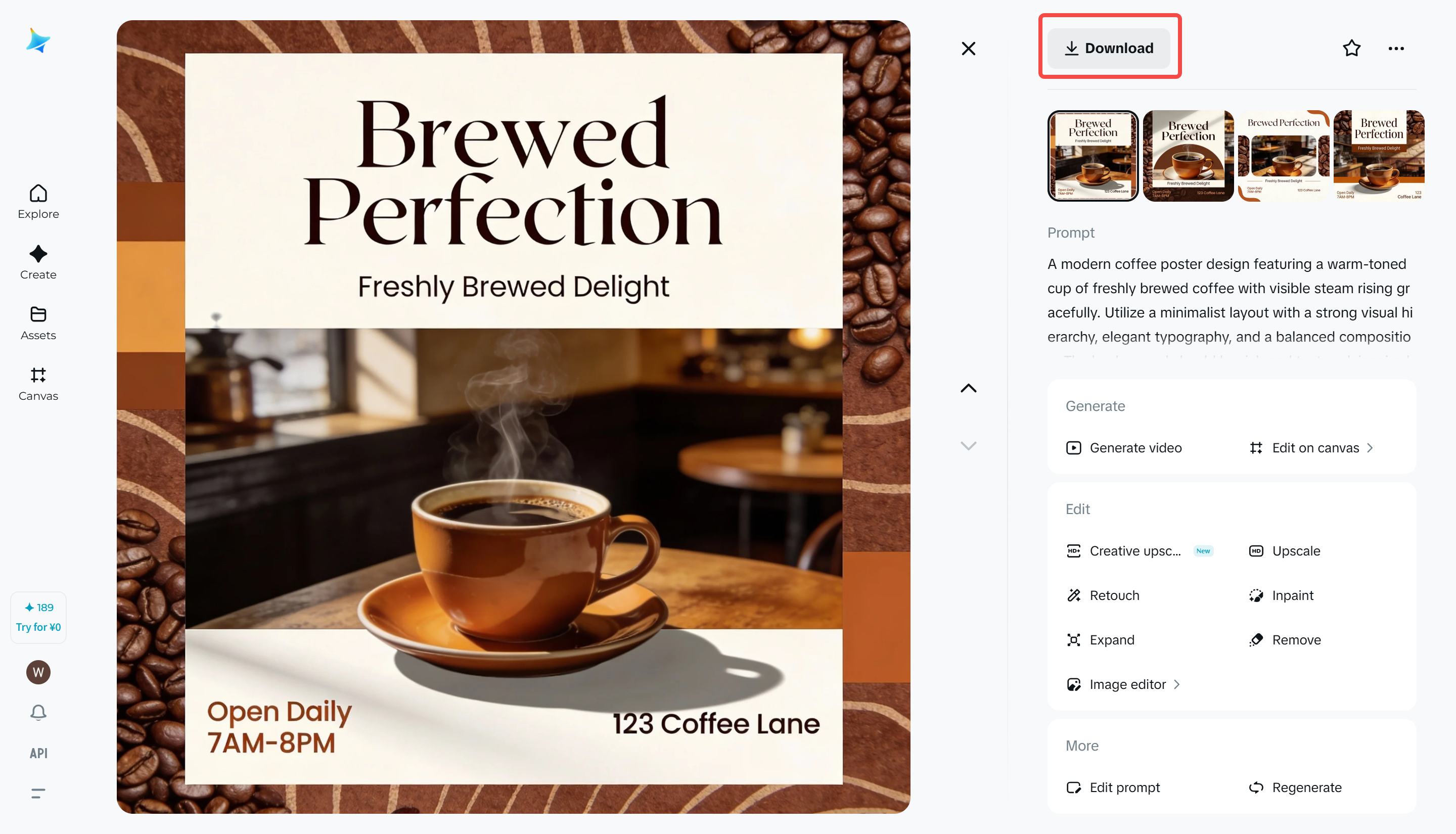The image size is (1456, 834).
Task: Select the third poster variation thumbnail
Action: click(1283, 156)
